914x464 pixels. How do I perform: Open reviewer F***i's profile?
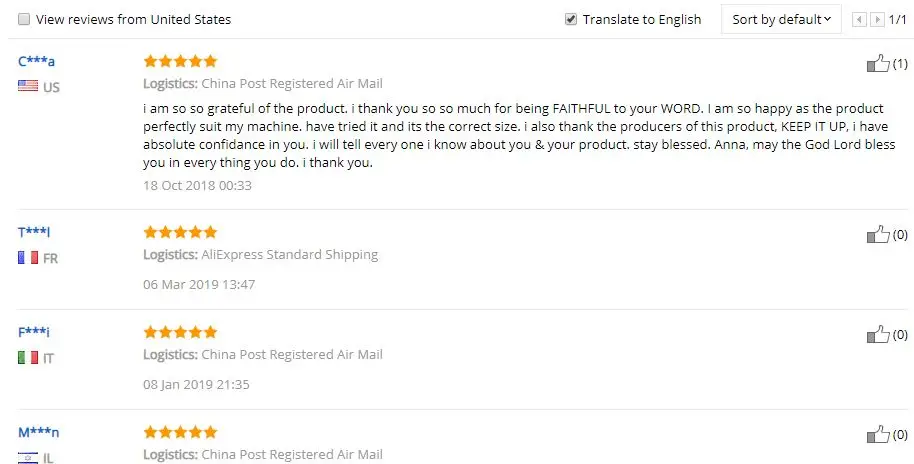pos(34,332)
